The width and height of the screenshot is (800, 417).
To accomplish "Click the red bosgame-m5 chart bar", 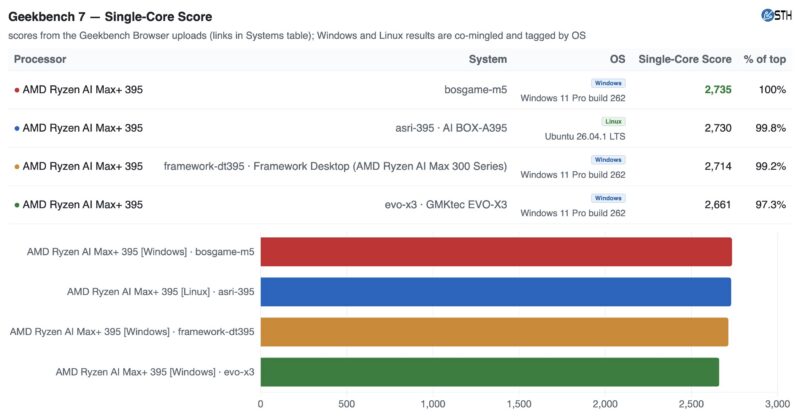I will coord(496,252).
